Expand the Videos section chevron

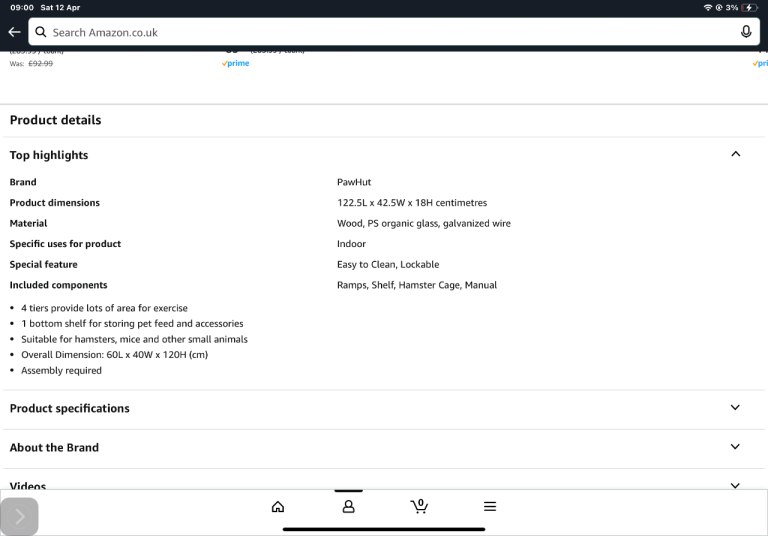[735, 485]
